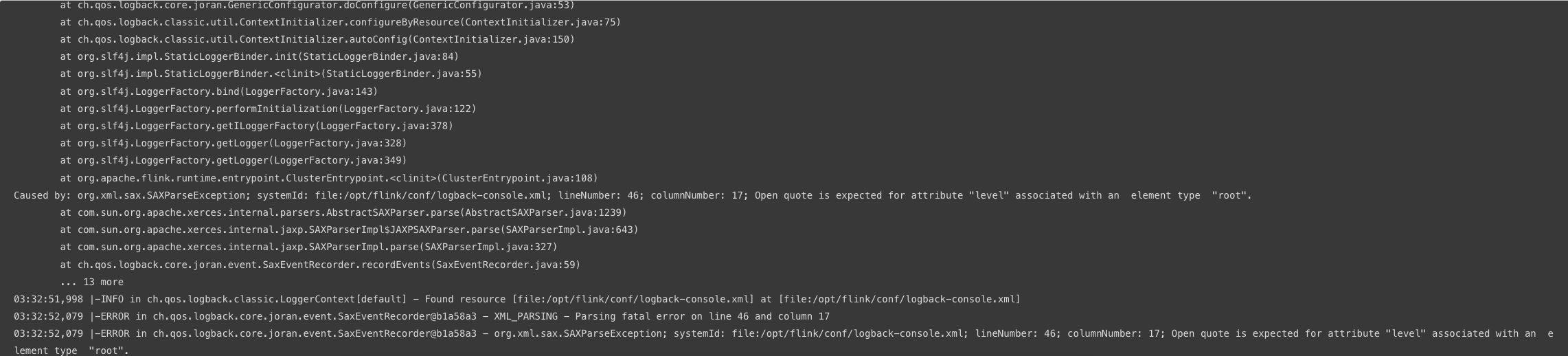Click the '... 13 more' line
The height and width of the screenshot is (356, 1568).
tap(91, 282)
